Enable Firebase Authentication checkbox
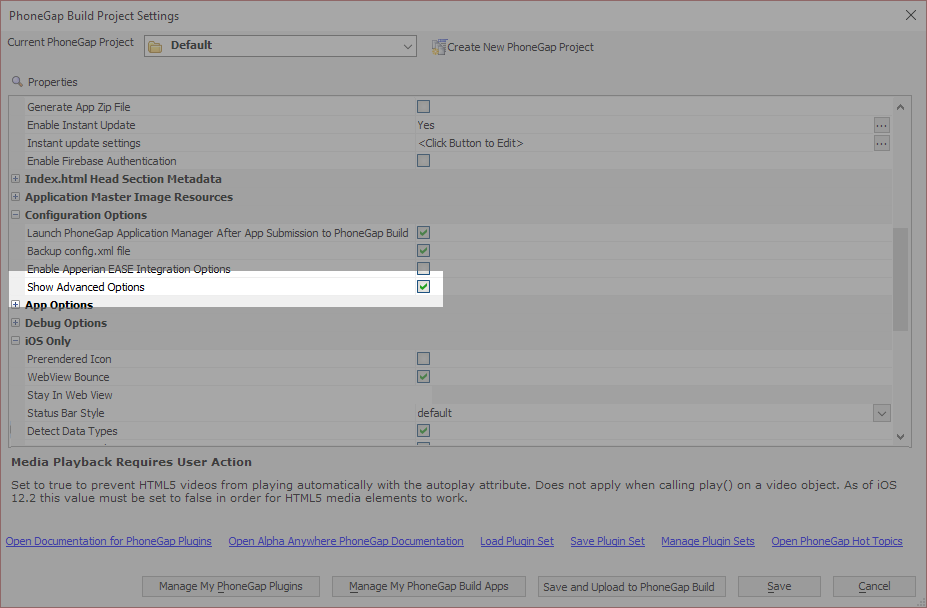This screenshot has width=927, height=608. pos(423,161)
